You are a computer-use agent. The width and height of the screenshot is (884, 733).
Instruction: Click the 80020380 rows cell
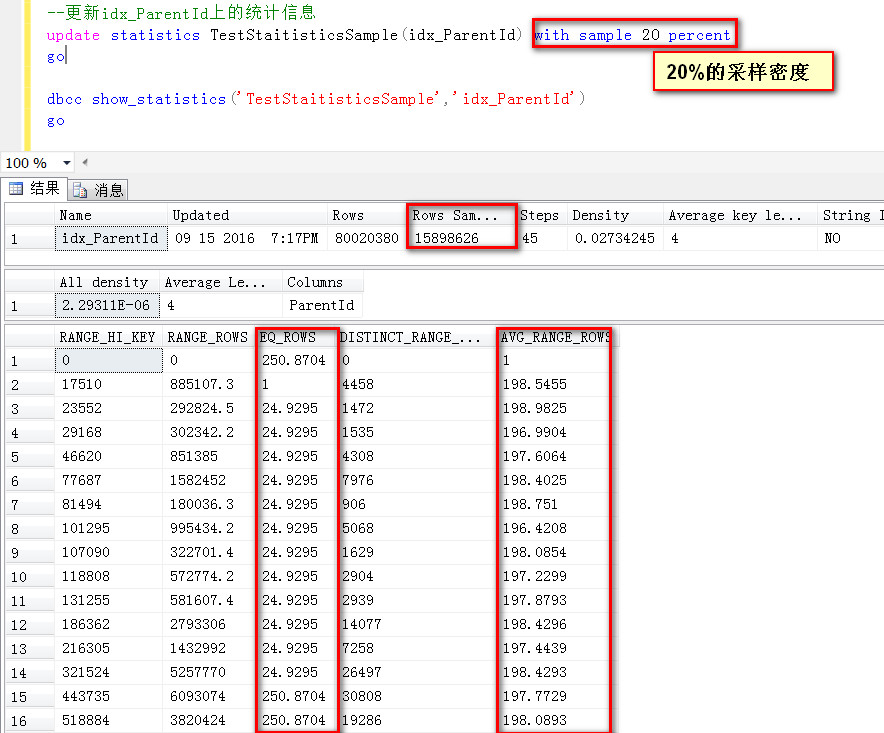point(366,238)
